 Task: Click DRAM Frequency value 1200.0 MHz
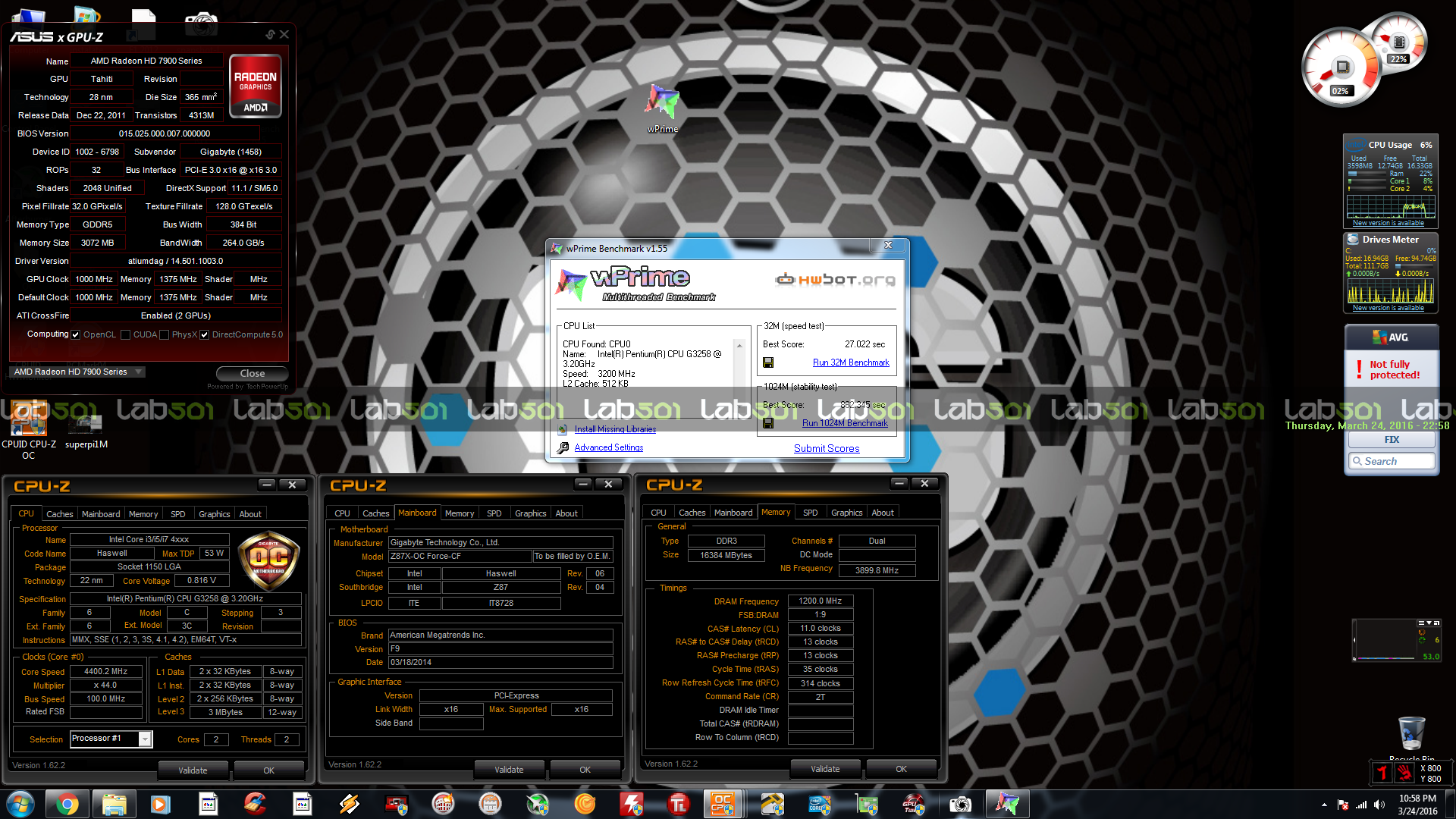[820, 601]
